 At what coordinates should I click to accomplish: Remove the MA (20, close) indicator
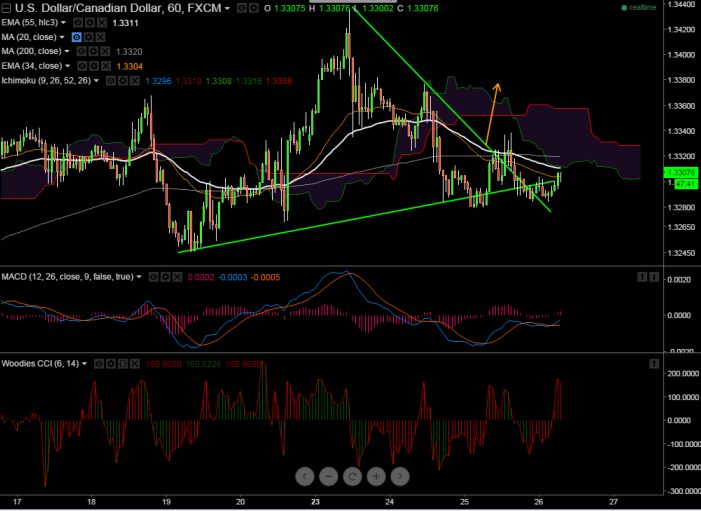pyautogui.click(x=101, y=37)
